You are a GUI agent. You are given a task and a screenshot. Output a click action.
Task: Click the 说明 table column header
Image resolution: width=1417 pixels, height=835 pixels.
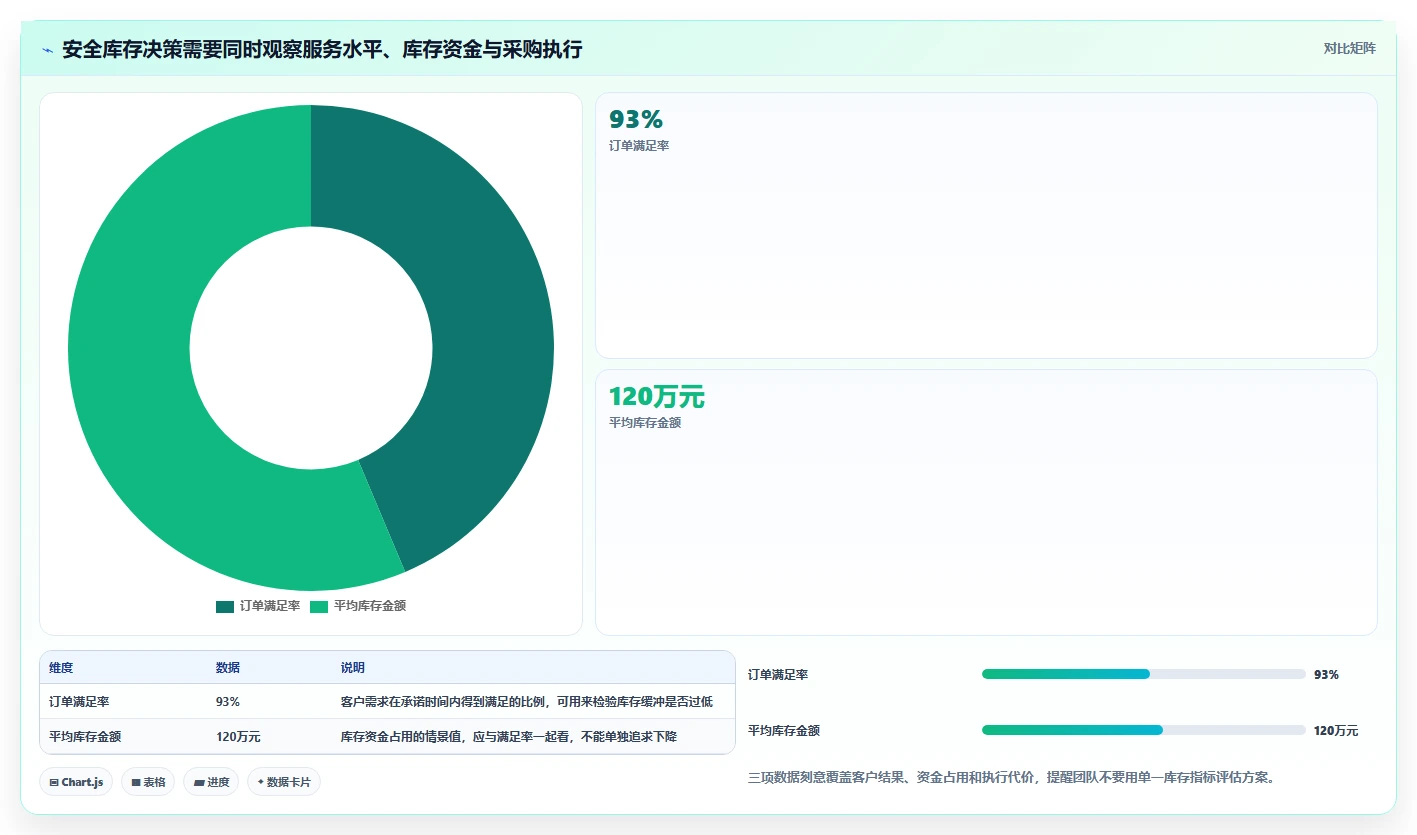[x=353, y=668]
